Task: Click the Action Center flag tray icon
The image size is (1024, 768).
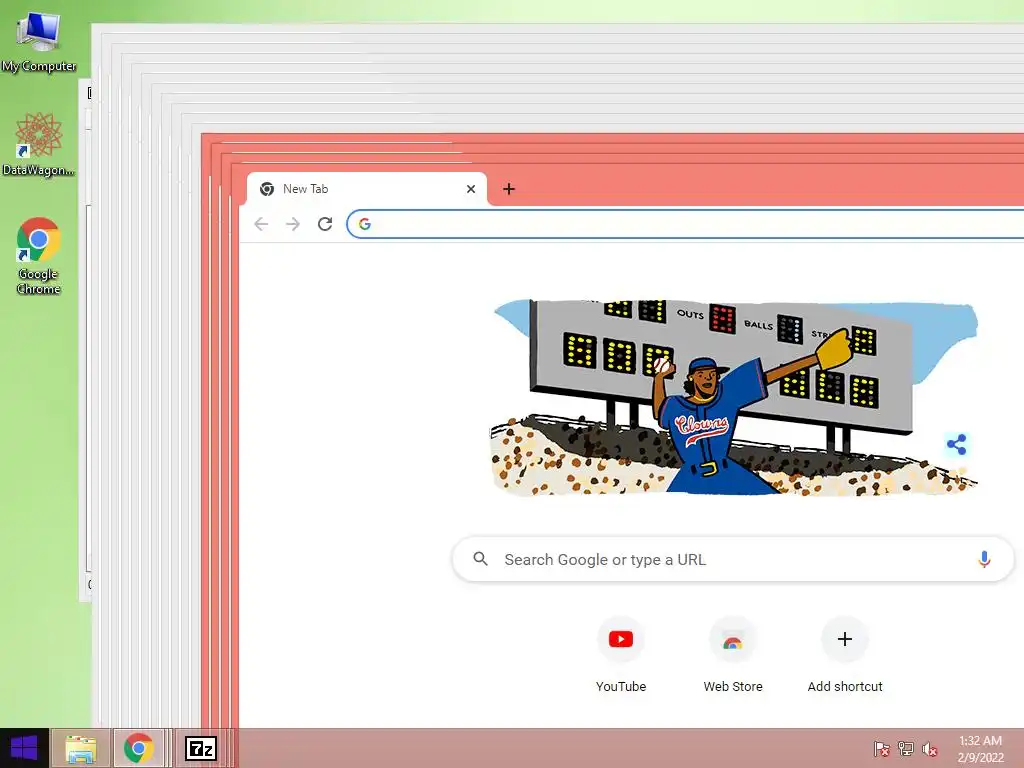Action: [881, 748]
